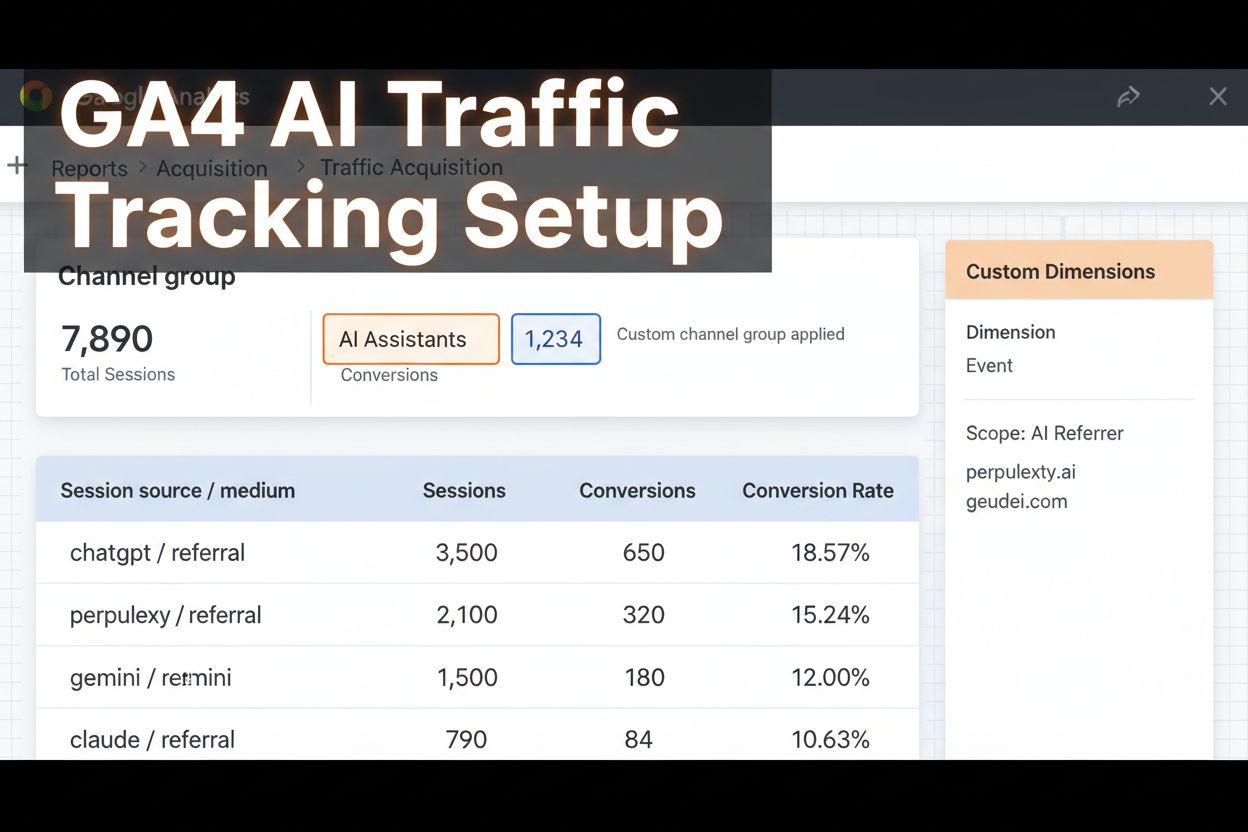Sort the table by the Sessions column
Screen dimensions: 1248x832
[x=464, y=490]
